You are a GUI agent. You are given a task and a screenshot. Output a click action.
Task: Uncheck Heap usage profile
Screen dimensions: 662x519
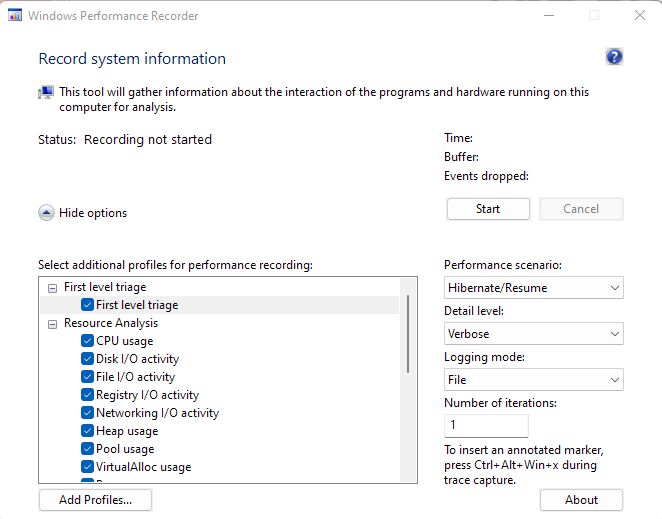pos(87,431)
